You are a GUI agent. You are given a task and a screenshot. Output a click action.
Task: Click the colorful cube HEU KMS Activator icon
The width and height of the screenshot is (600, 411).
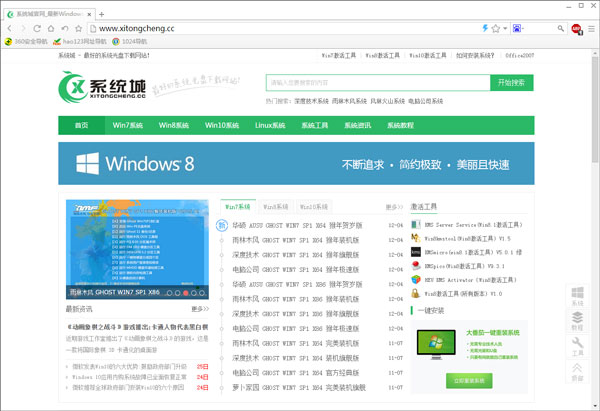416,280
